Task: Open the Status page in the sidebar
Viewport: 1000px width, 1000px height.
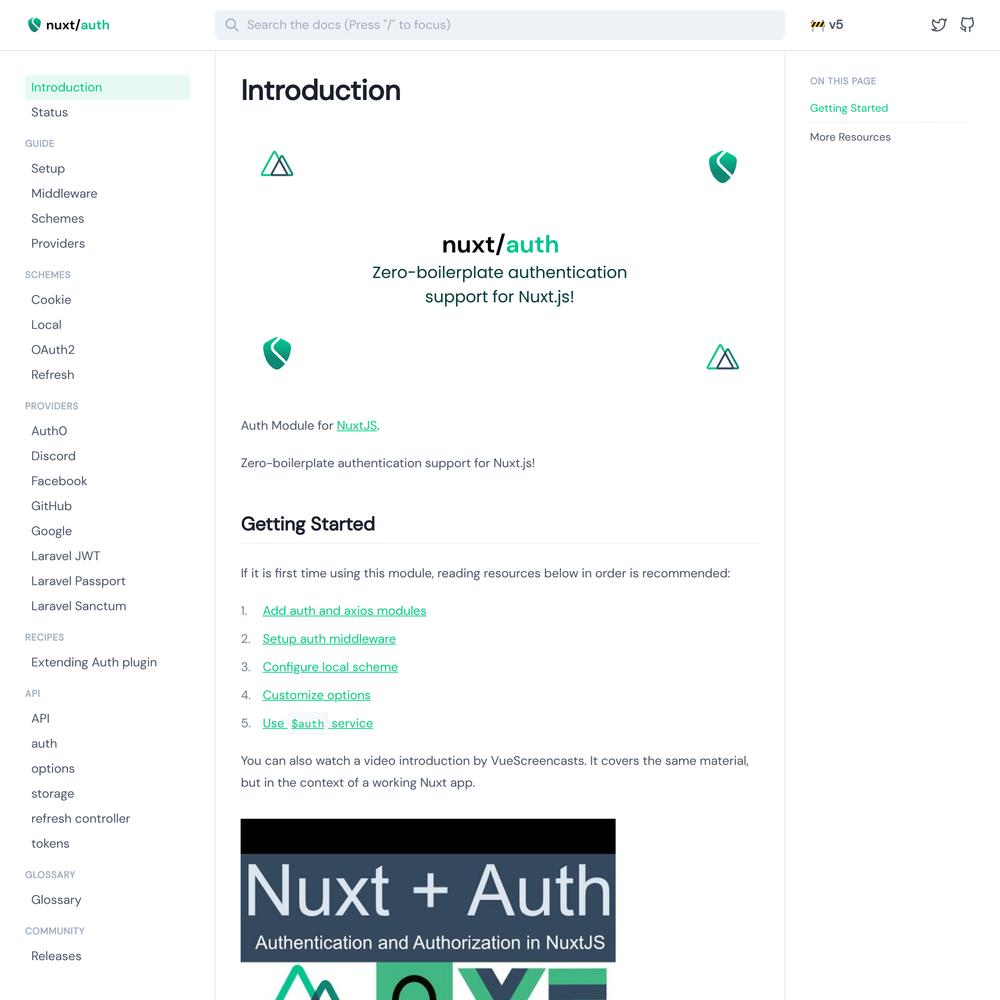Action: pyautogui.click(x=49, y=112)
